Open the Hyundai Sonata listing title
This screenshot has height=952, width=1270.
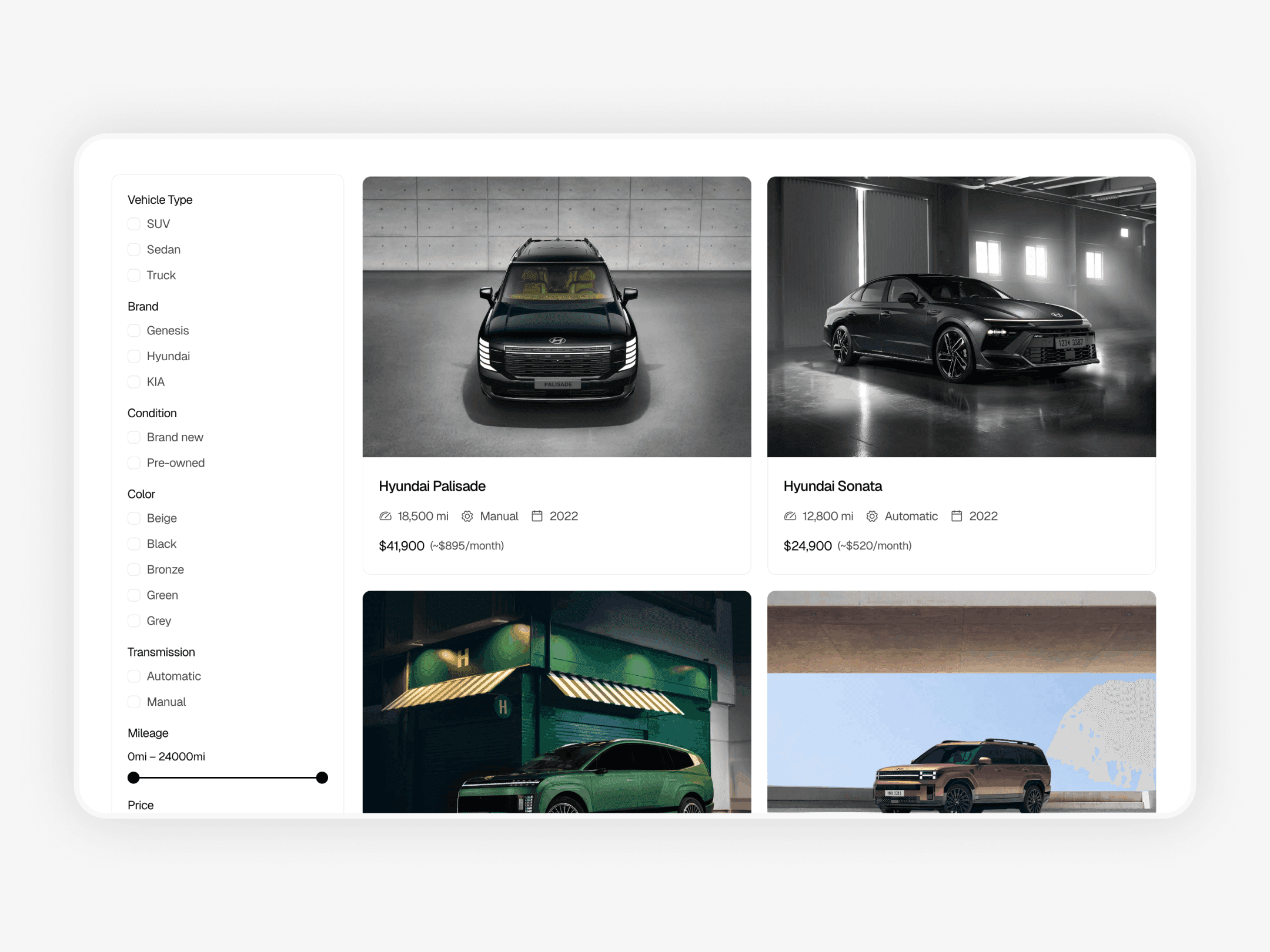[x=833, y=486]
